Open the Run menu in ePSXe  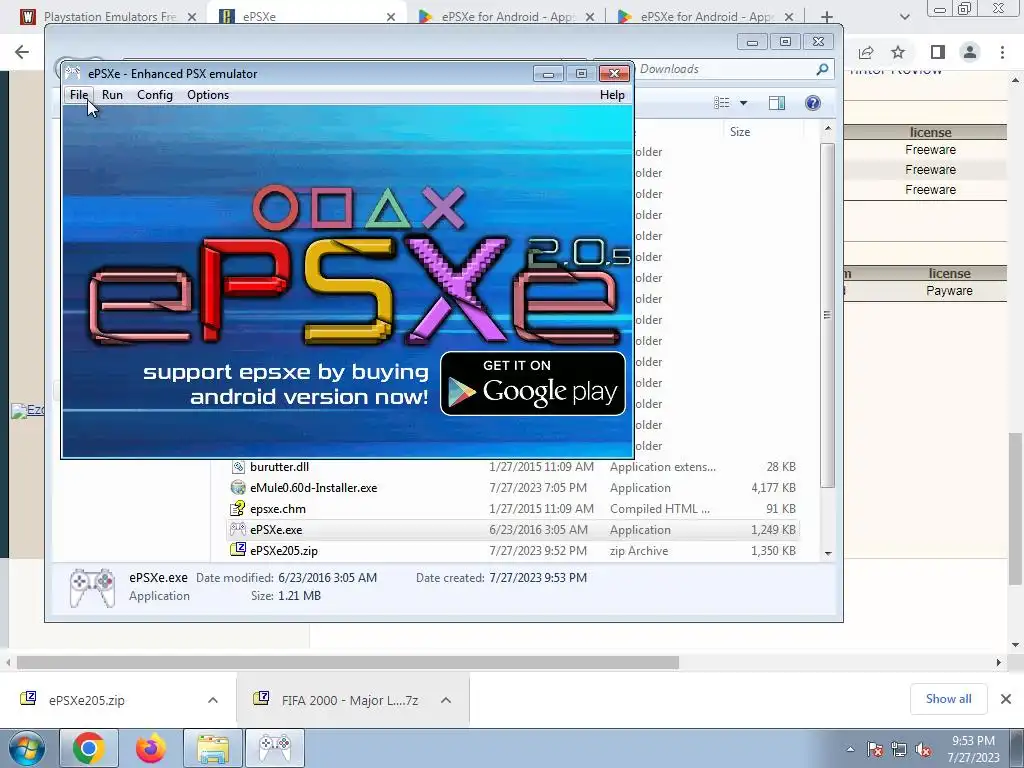tap(112, 95)
